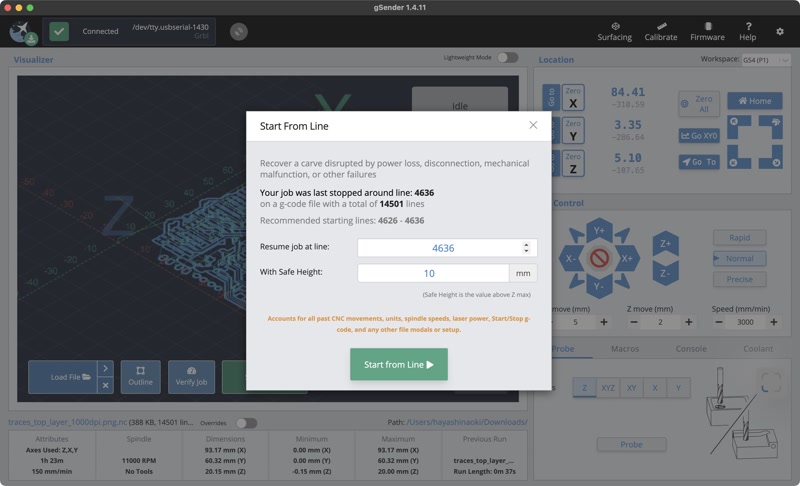Click Go to X button
The width and height of the screenshot is (800, 486).
click(x=551, y=97)
